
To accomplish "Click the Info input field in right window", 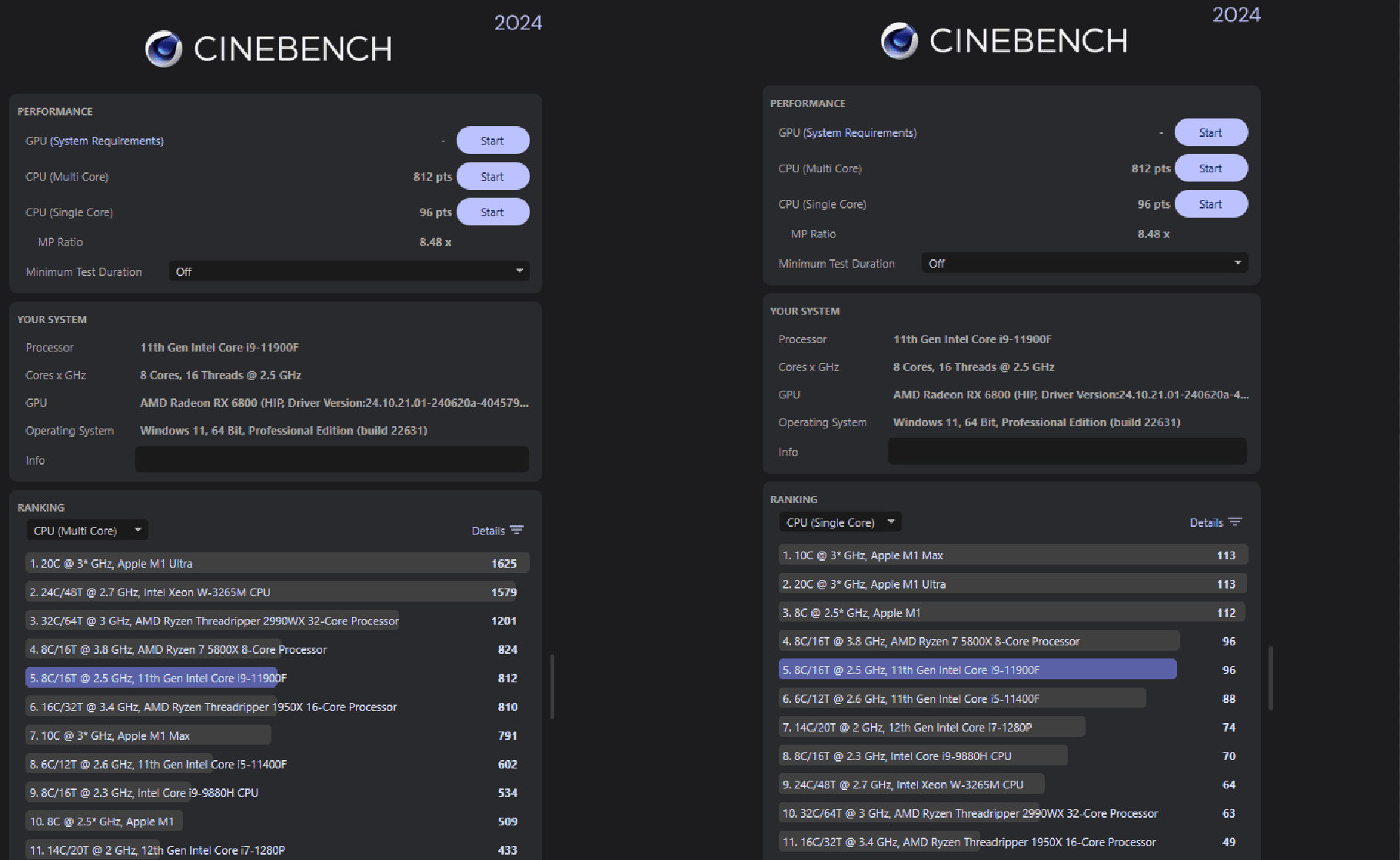I will [x=1067, y=451].
